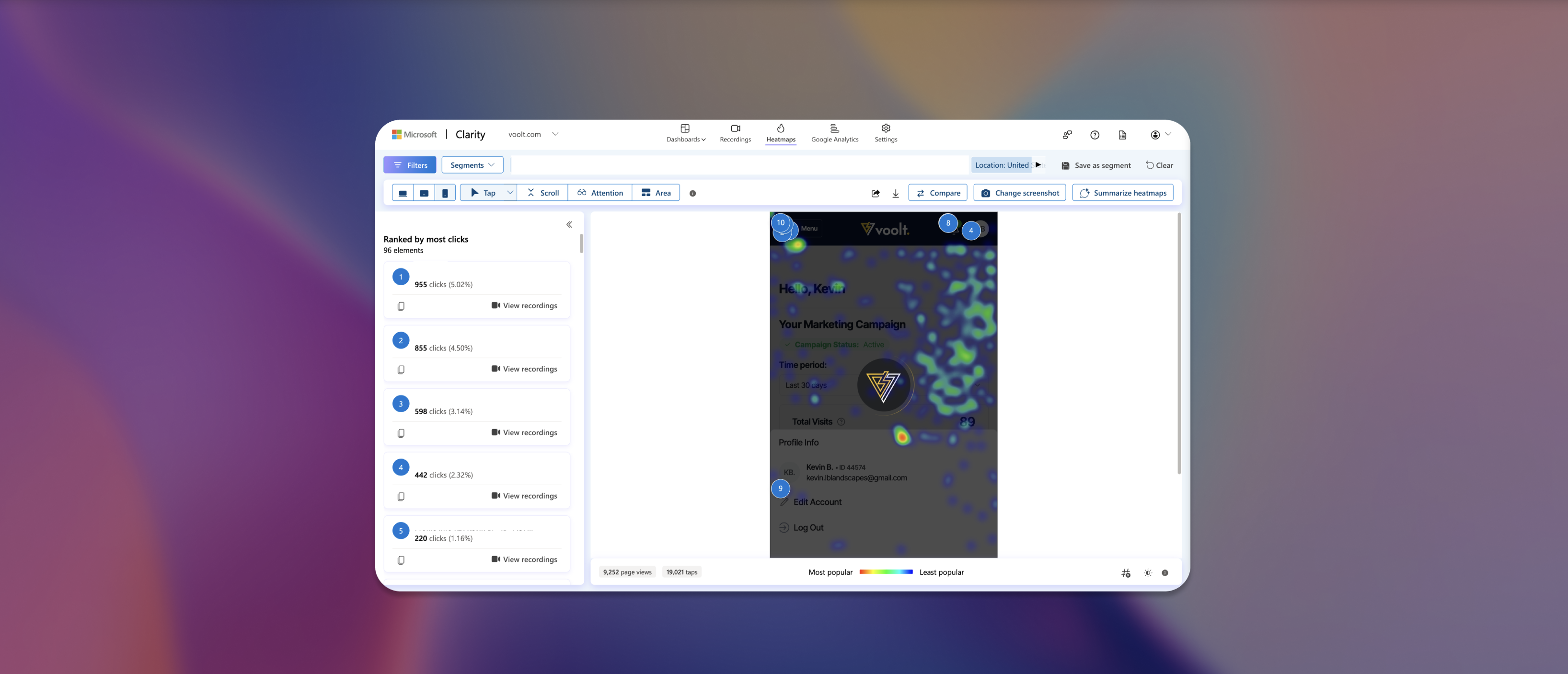Click the Compare button
The width and height of the screenshot is (1568, 674).
coord(937,193)
